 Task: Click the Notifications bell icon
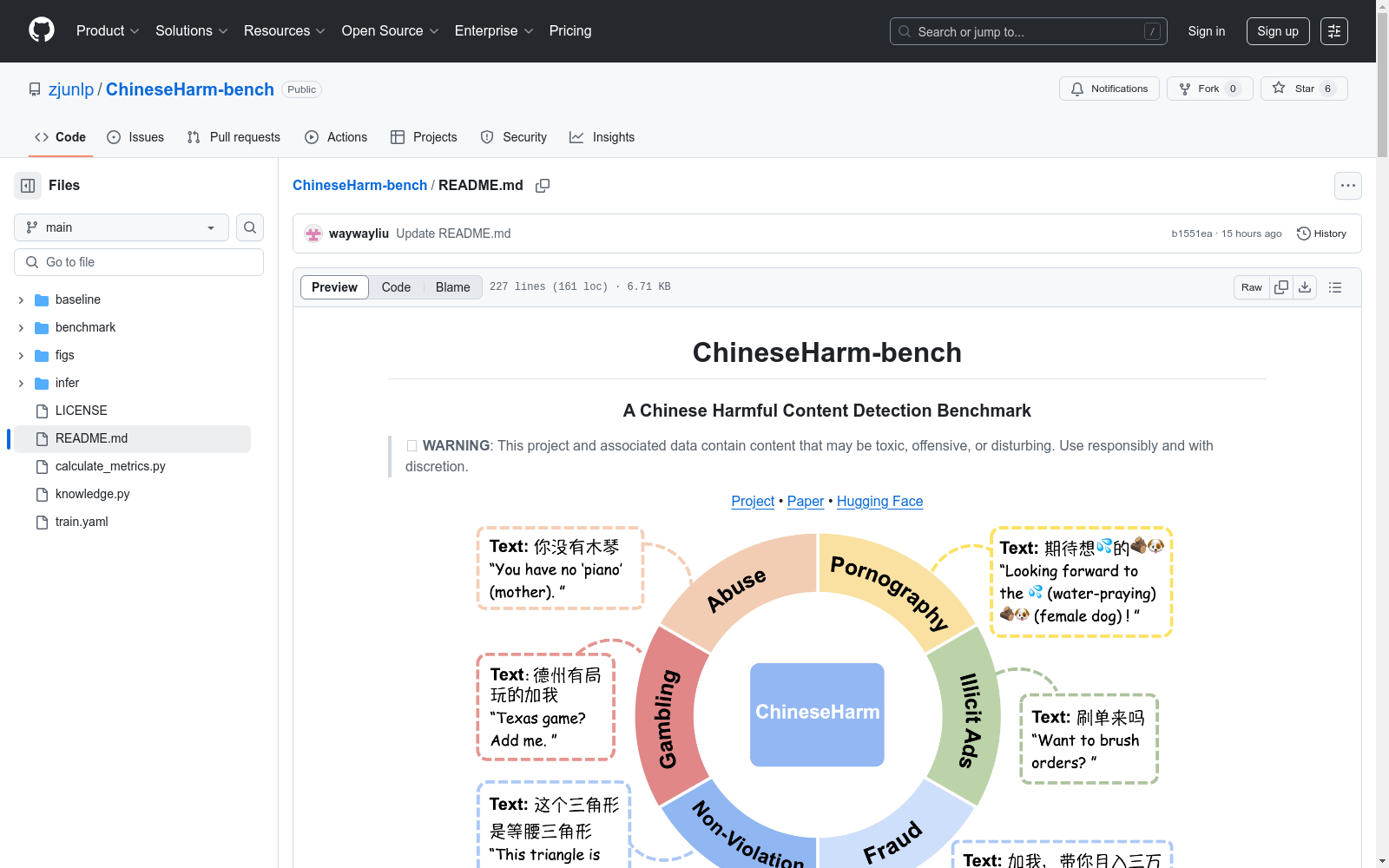coord(1077,89)
